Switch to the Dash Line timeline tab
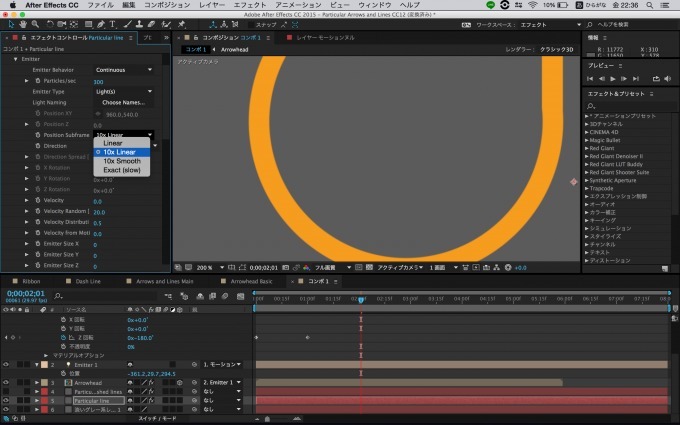This screenshot has width=680, height=425. click(88, 282)
